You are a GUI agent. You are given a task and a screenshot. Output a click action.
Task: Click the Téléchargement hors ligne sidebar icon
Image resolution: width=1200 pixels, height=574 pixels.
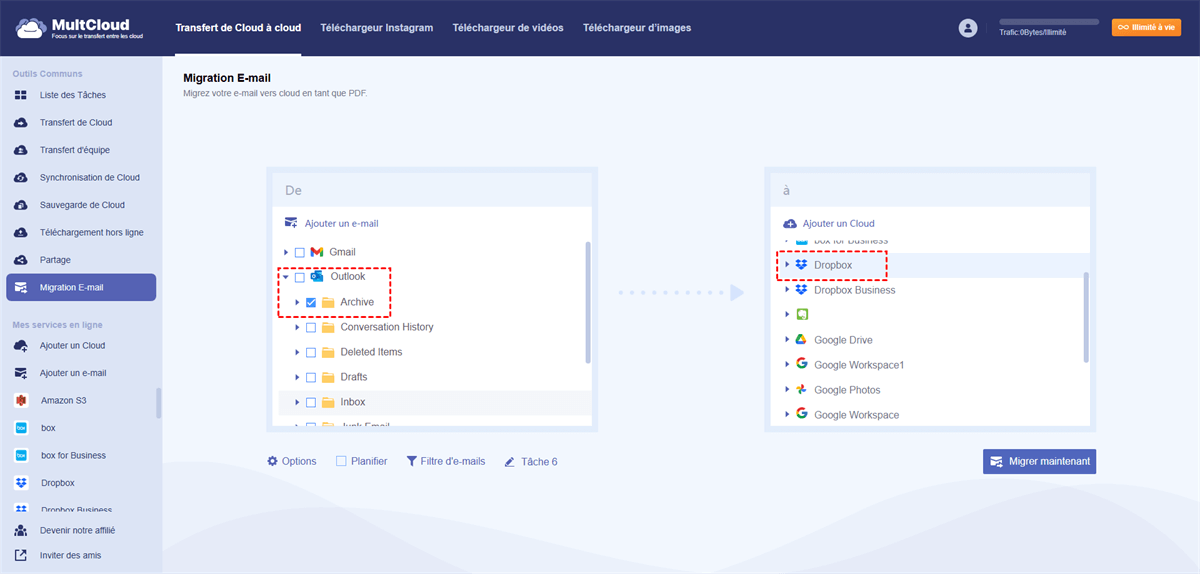pos(21,232)
